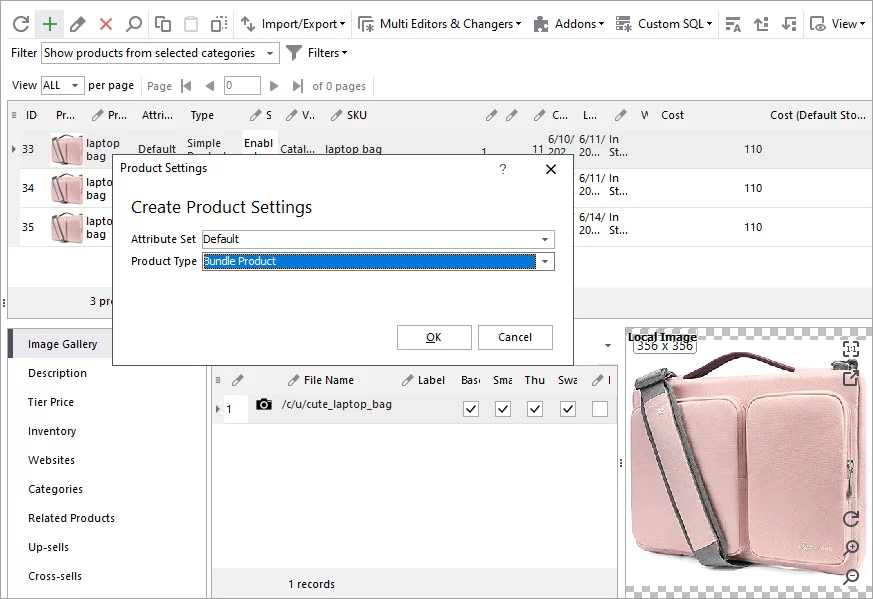873x599 pixels.
Task: Open the Inventory tab
Action: (52, 431)
